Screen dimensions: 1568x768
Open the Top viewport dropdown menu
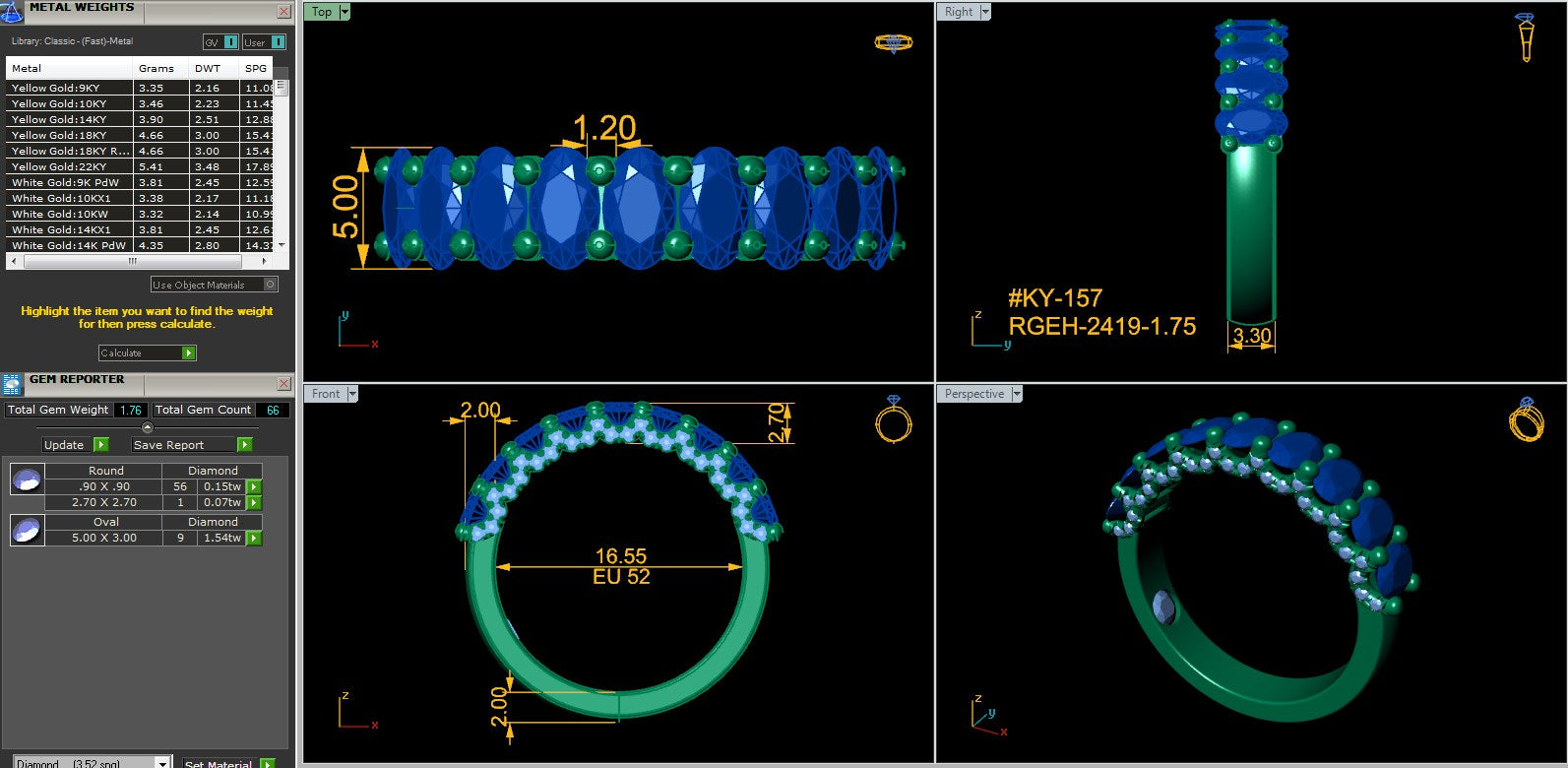(345, 12)
